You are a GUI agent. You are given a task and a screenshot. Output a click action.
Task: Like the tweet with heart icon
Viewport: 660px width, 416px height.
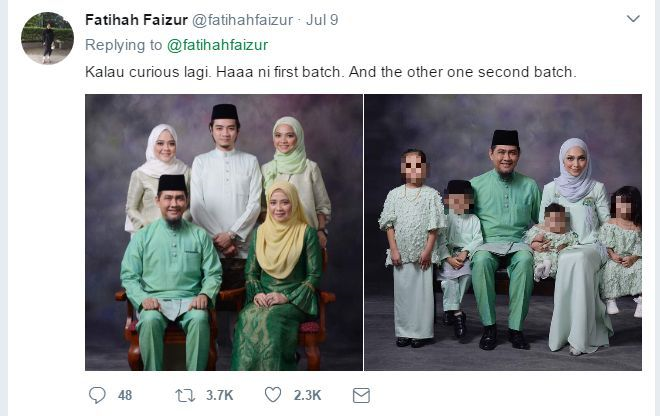coord(273,395)
